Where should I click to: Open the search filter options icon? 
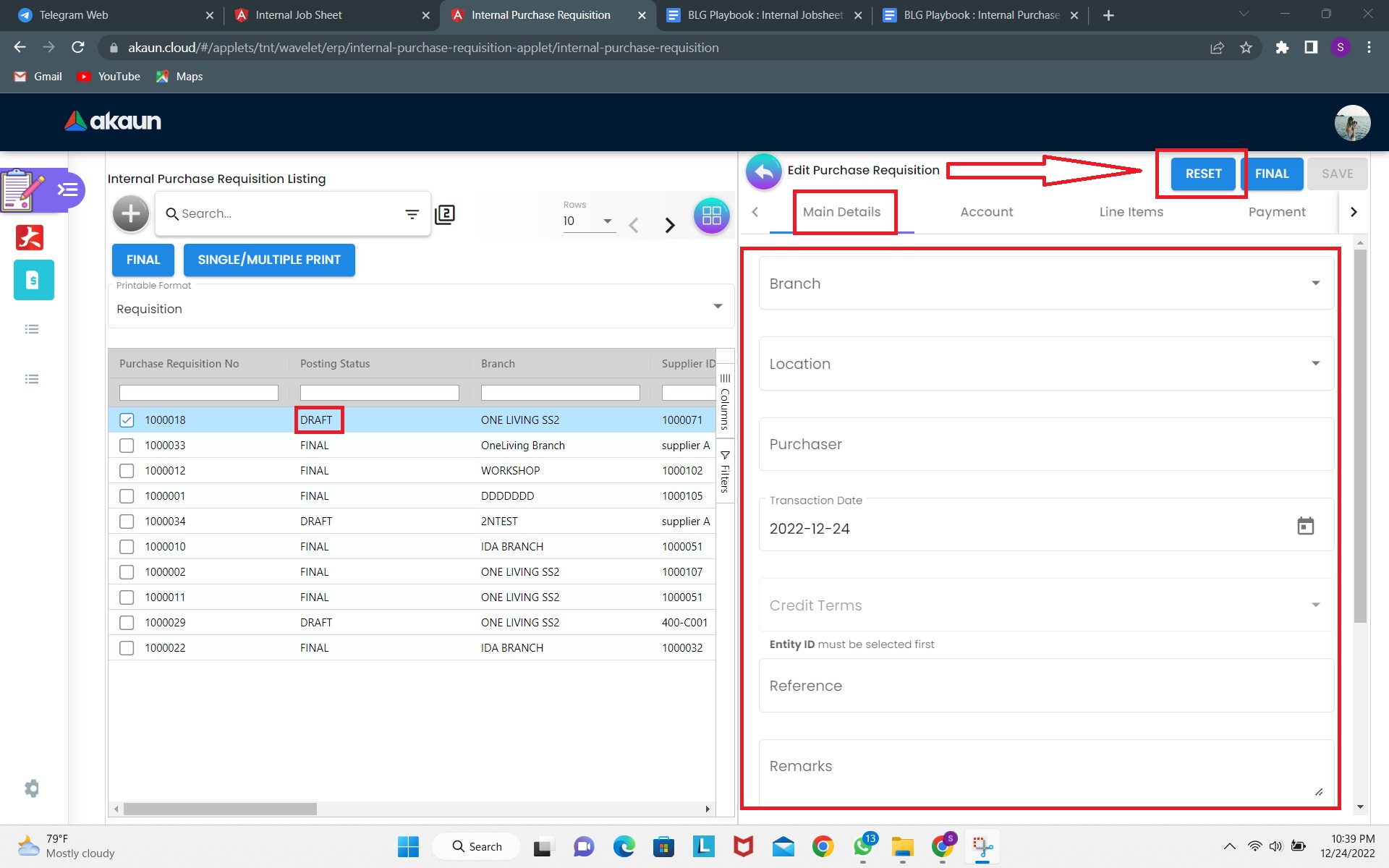(x=412, y=214)
